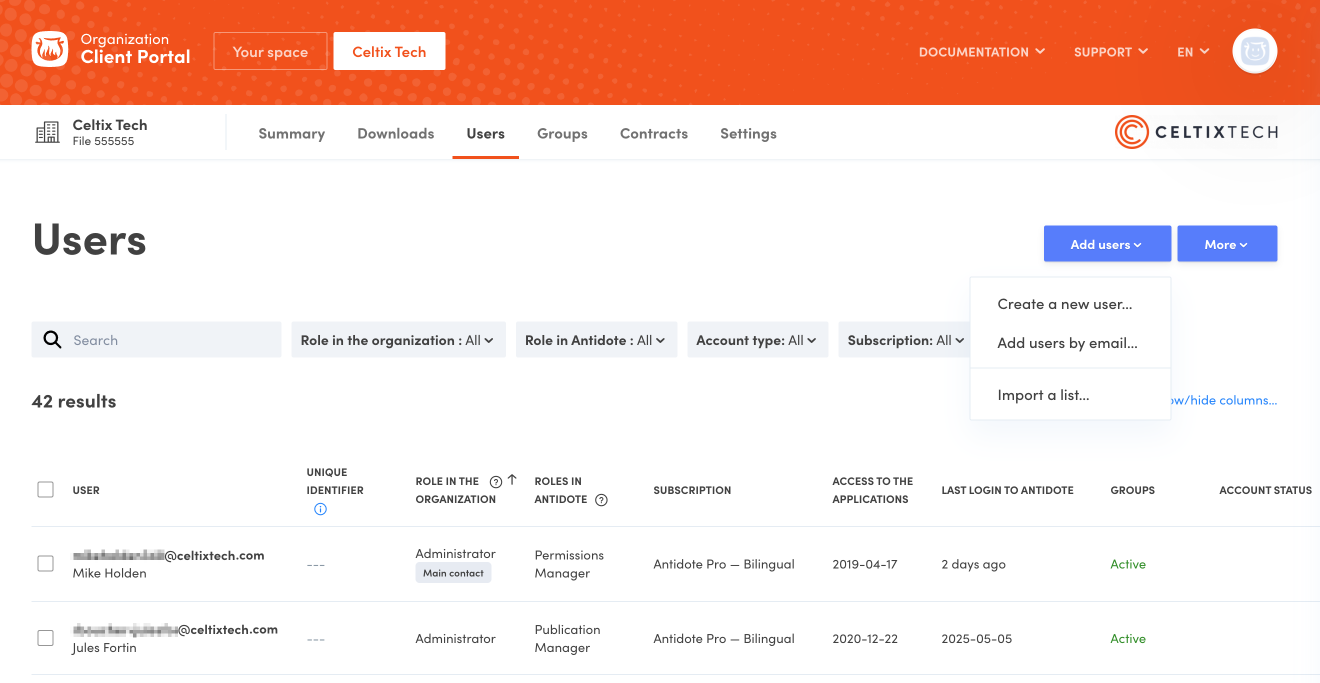Check the box for Mike Holden
1320x683 pixels.
pos(45,564)
